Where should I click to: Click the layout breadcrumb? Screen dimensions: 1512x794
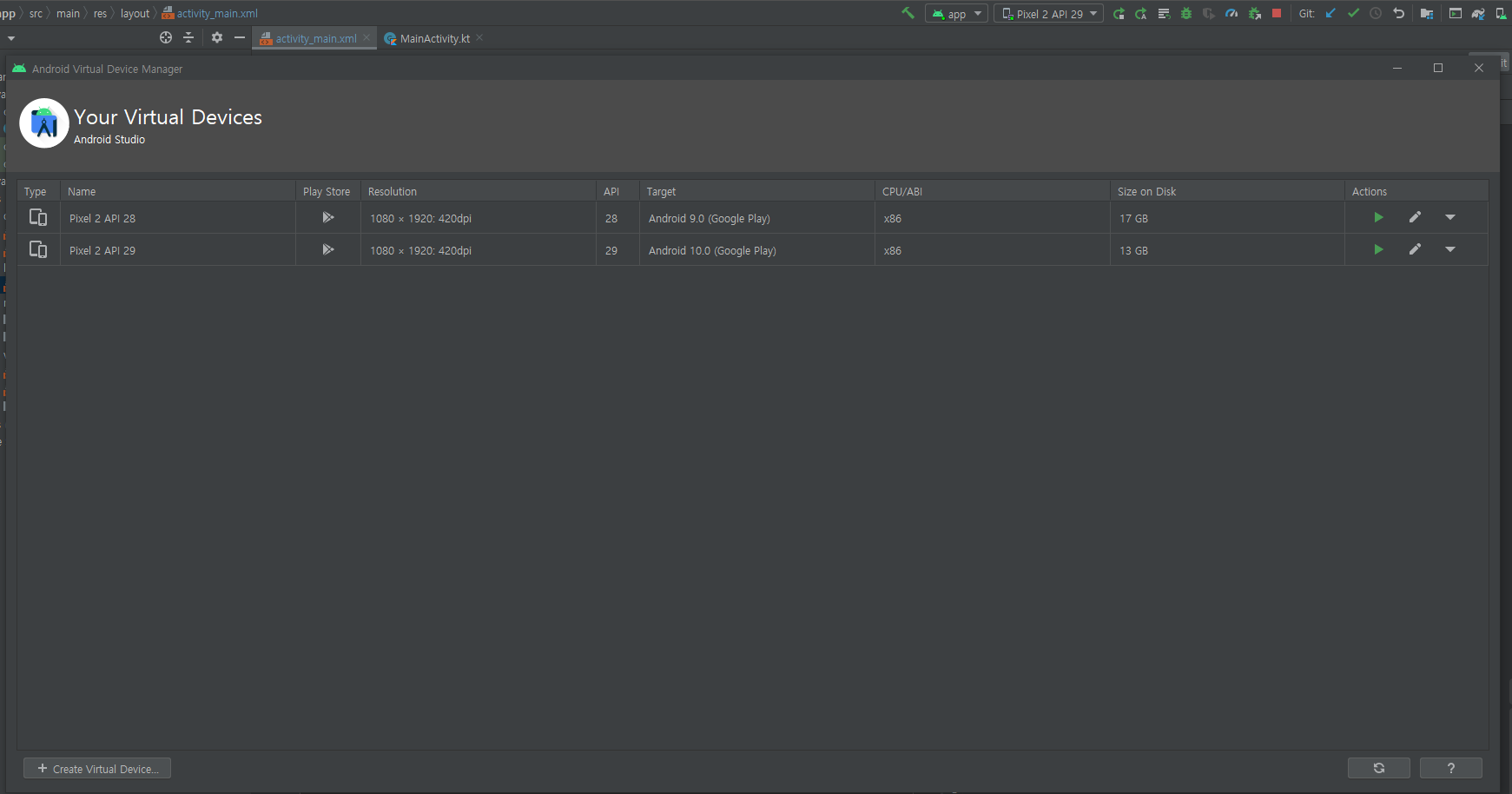pyautogui.click(x=135, y=13)
